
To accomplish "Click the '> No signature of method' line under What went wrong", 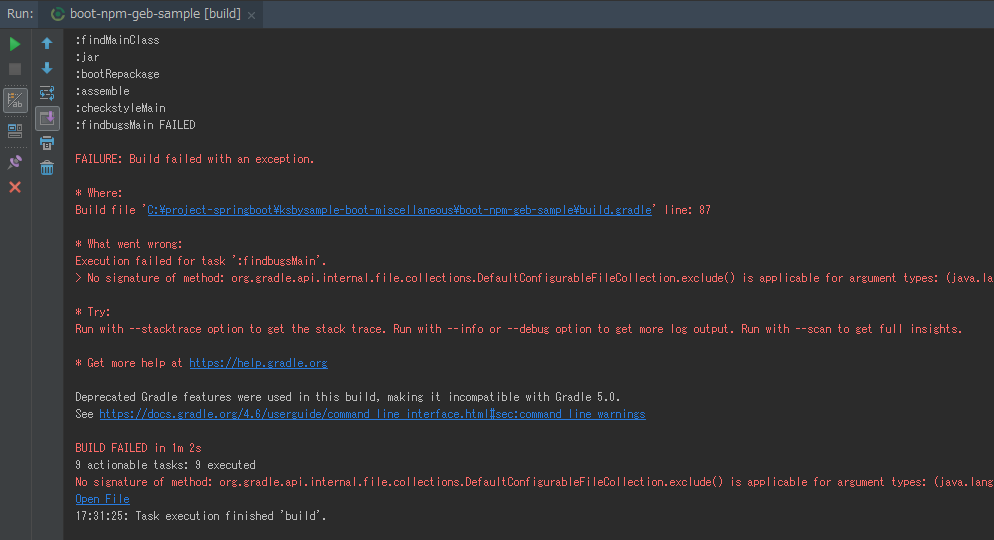I will (534, 278).
